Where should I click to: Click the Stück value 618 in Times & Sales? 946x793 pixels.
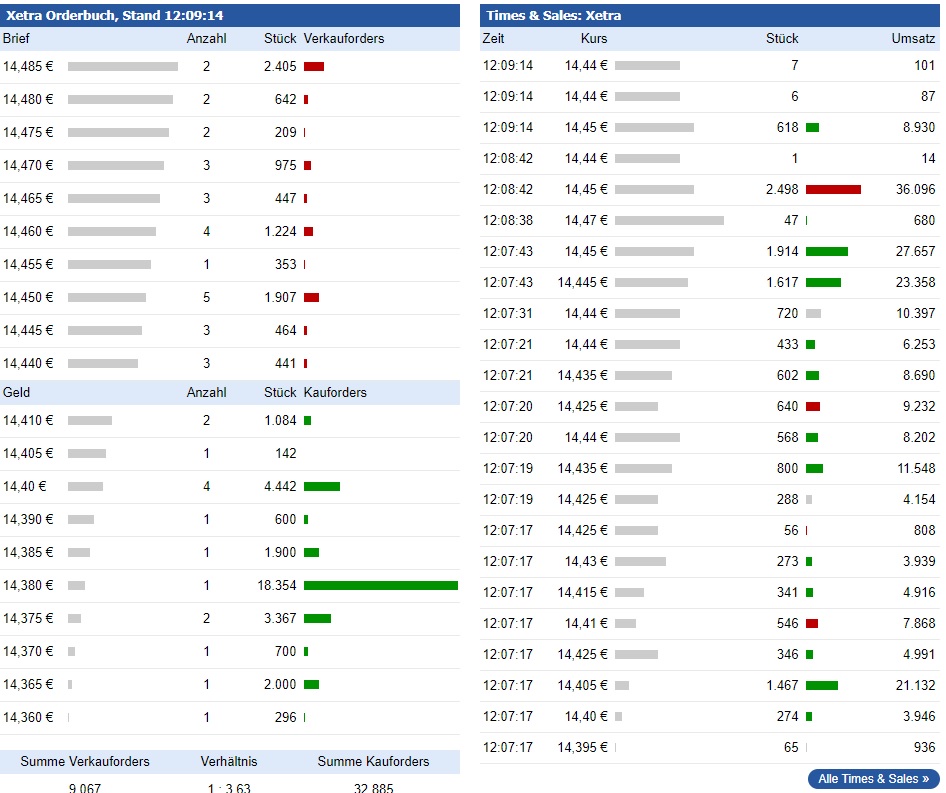787,127
